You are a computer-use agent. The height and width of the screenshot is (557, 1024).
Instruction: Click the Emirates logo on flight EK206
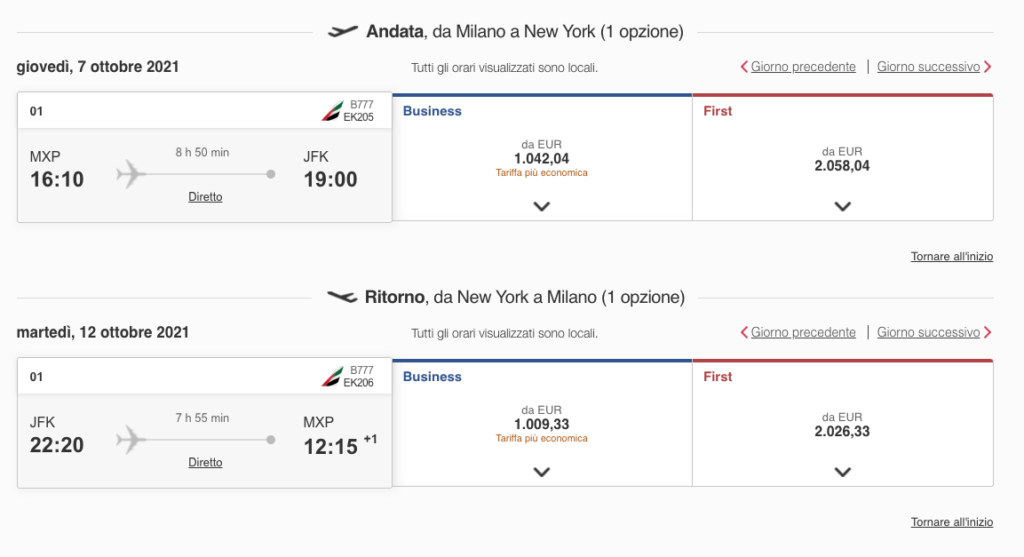coord(331,377)
